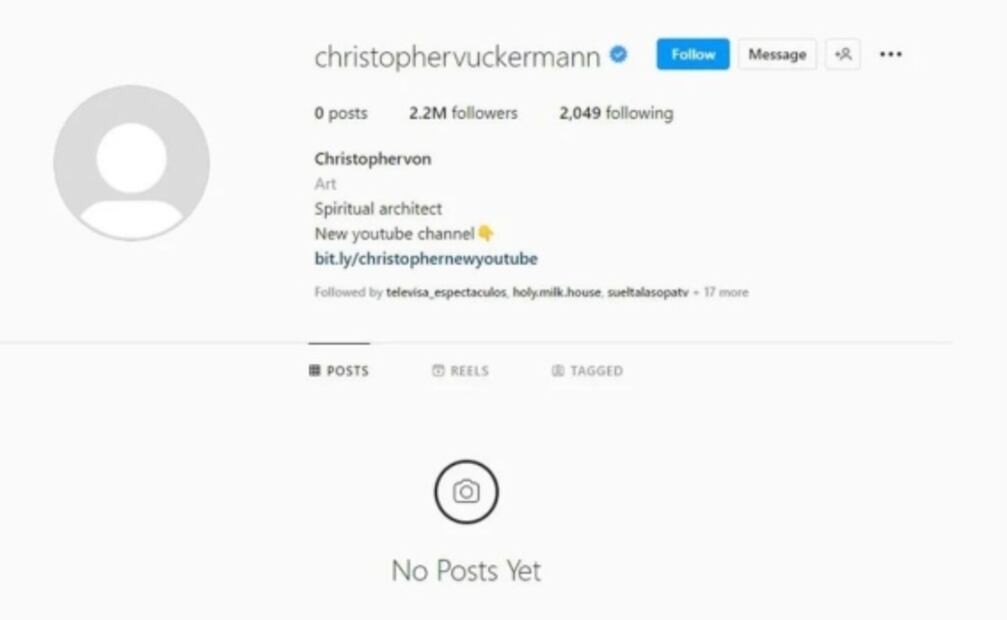Send a message via Message button
The width and height of the screenshot is (1007, 620).
(777, 55)
